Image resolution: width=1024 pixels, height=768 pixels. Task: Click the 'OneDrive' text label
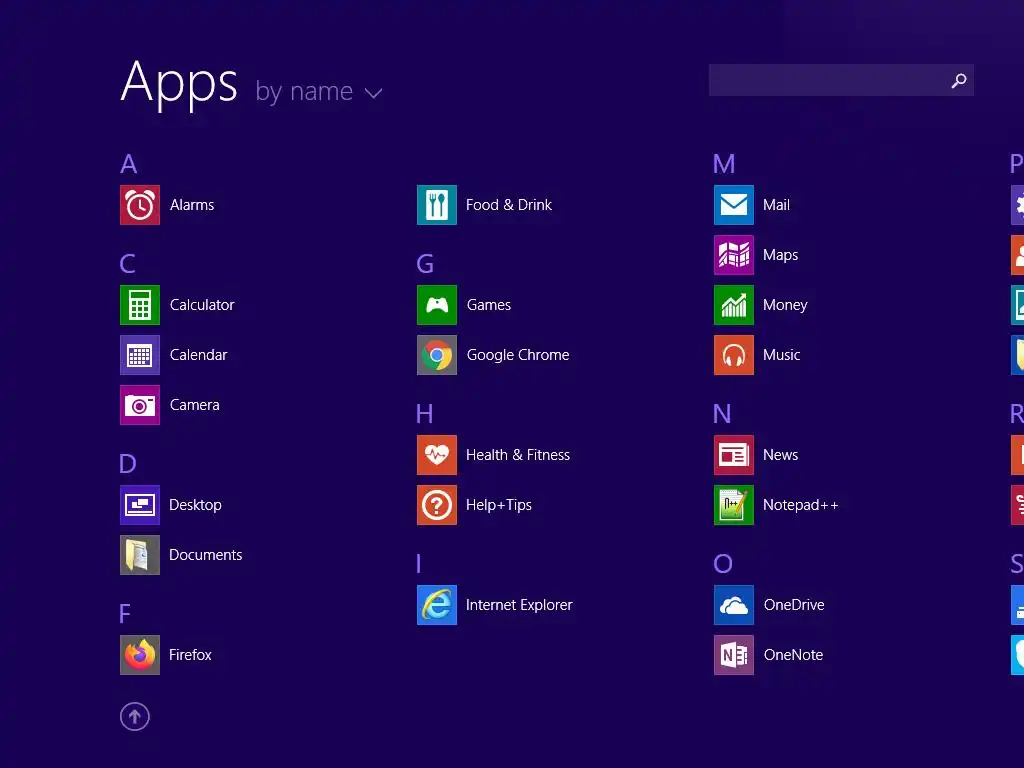pos(794,605)
